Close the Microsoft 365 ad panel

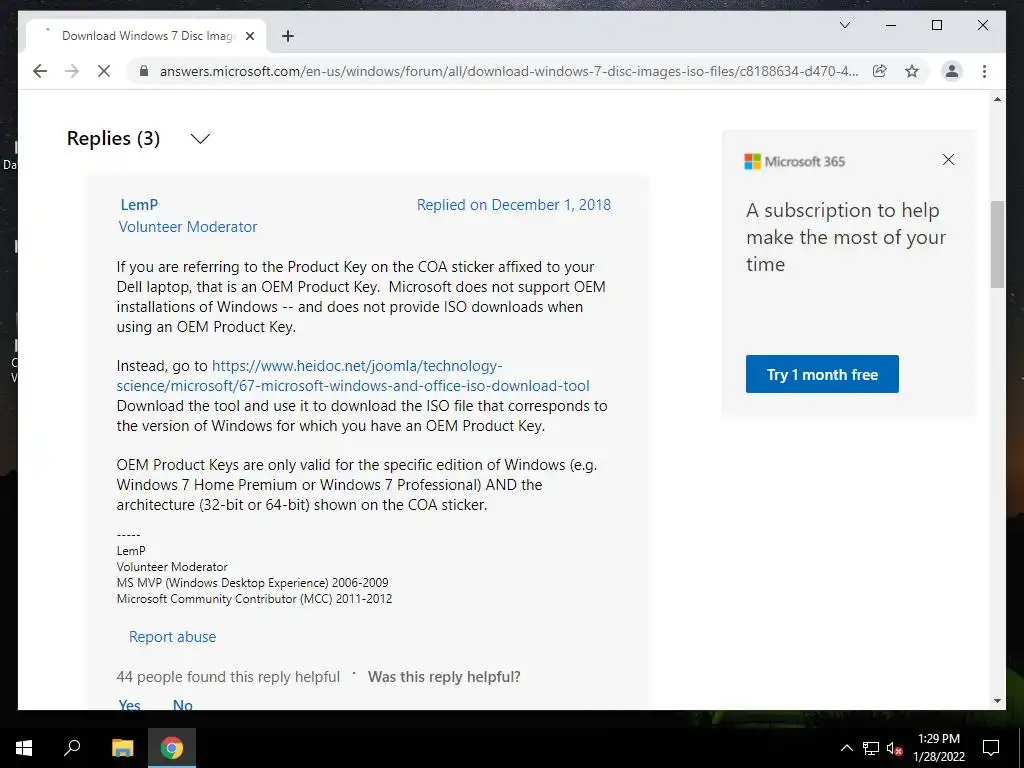click(948, 160)
